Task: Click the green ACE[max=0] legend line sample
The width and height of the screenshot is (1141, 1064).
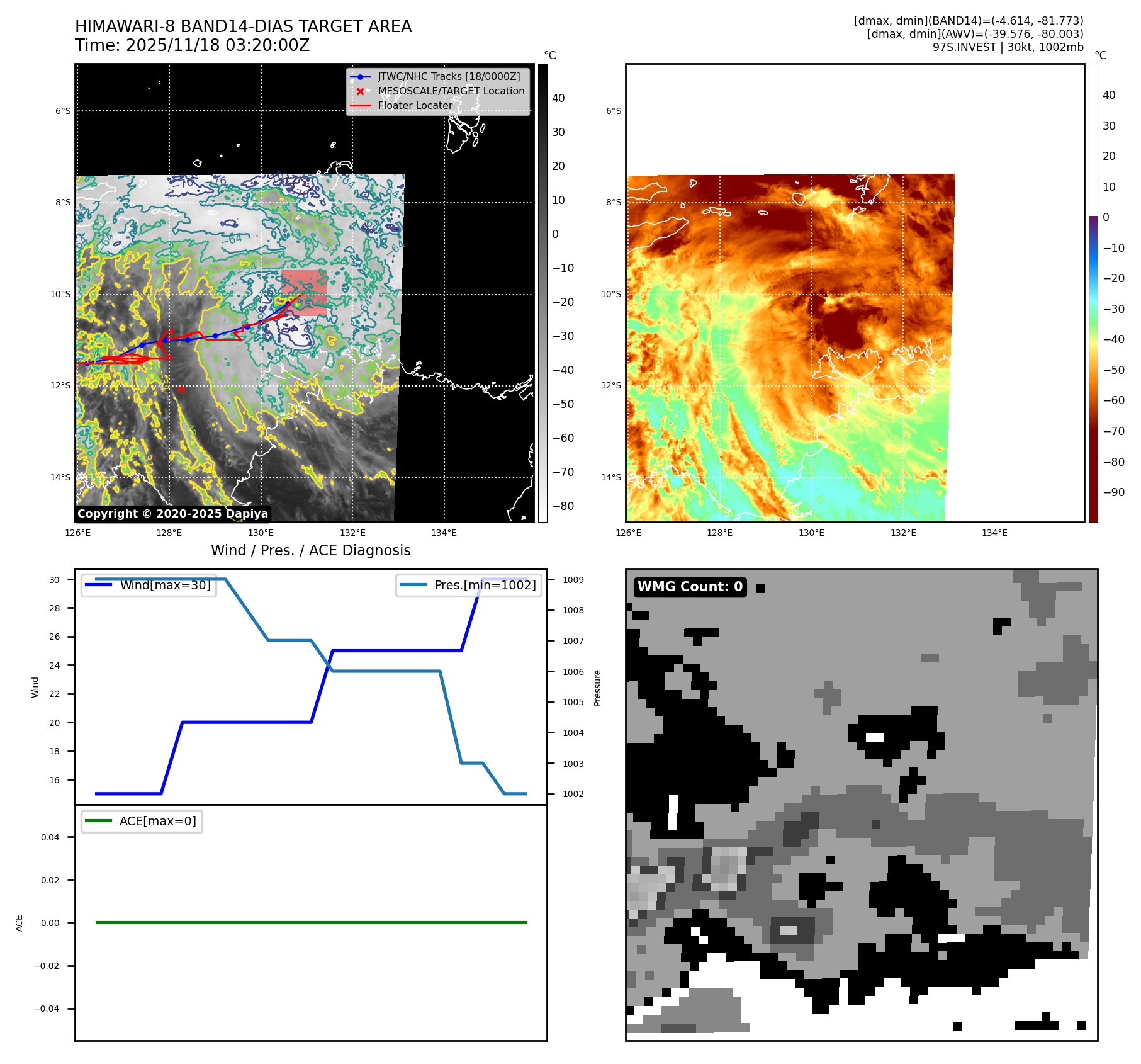Action: (x=98, y=821)
